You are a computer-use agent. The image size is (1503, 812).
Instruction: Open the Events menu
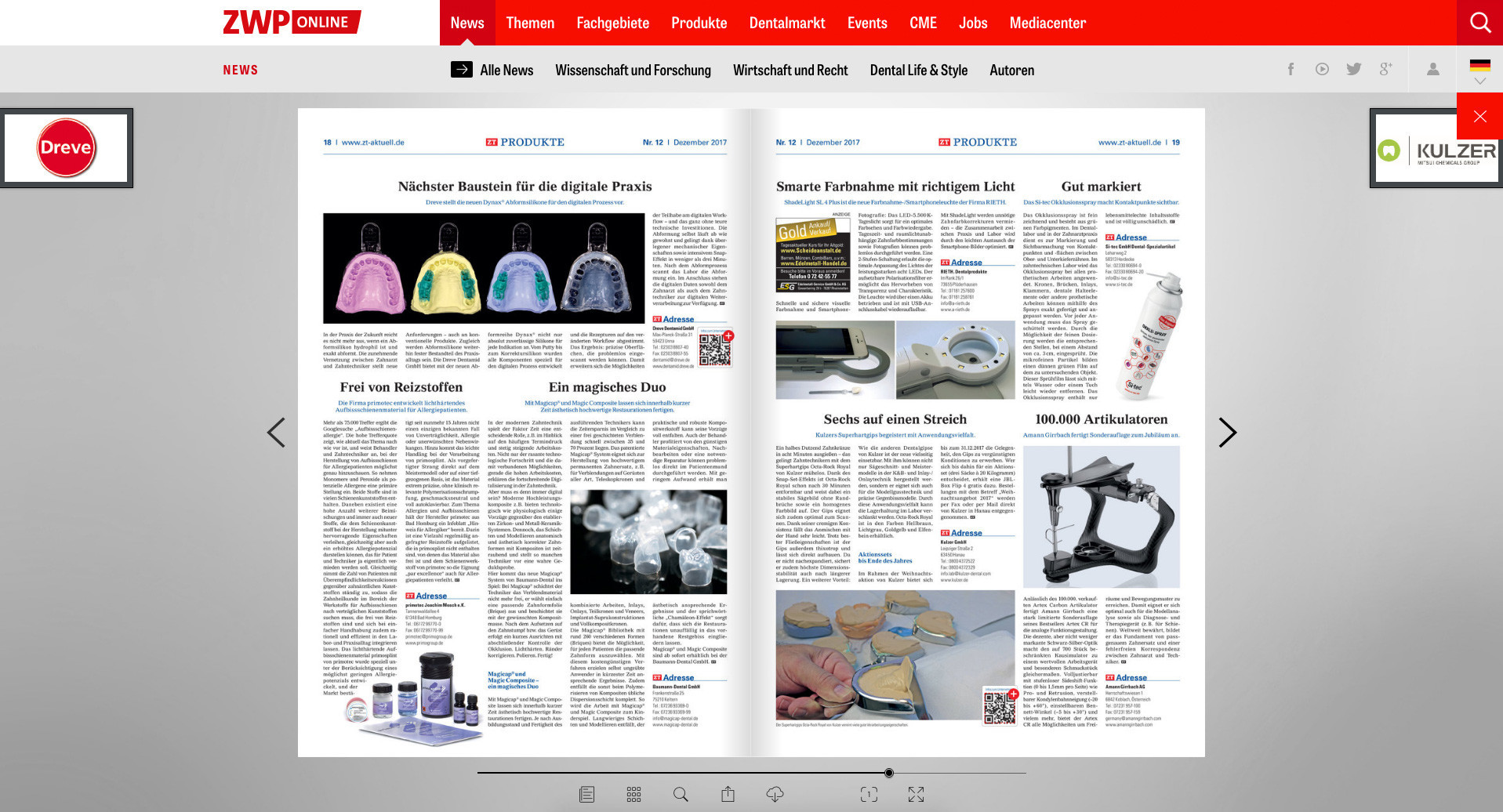(x=867, y=23)
